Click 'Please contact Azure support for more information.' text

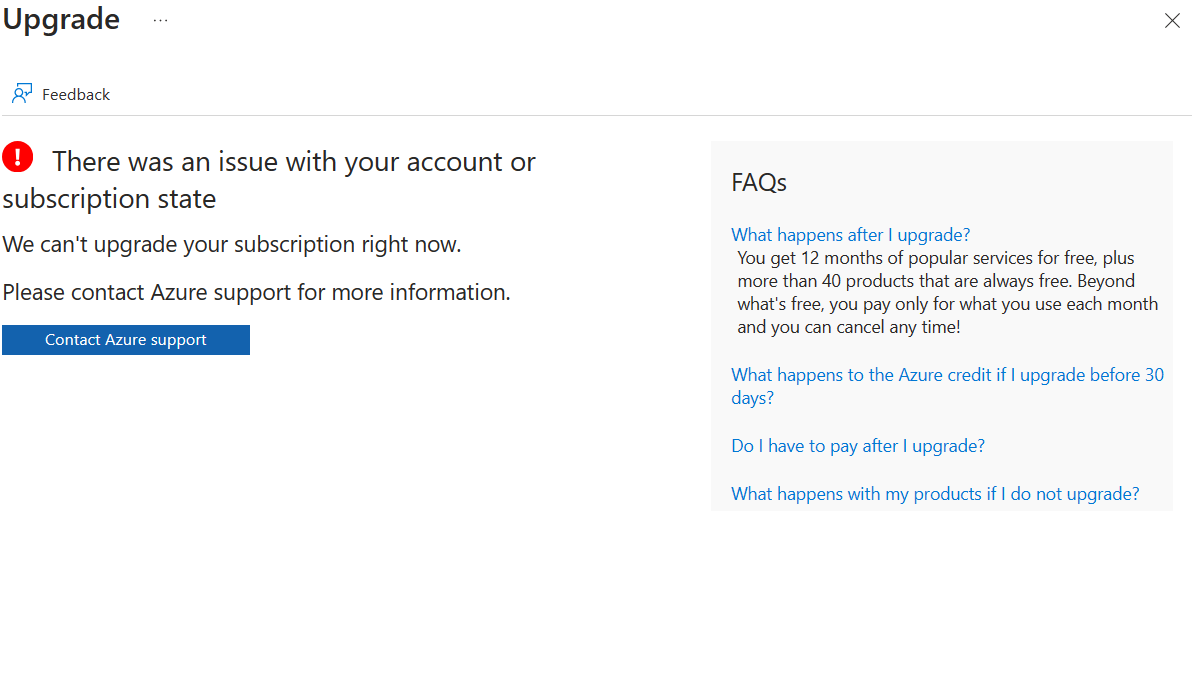coord(256,292)
